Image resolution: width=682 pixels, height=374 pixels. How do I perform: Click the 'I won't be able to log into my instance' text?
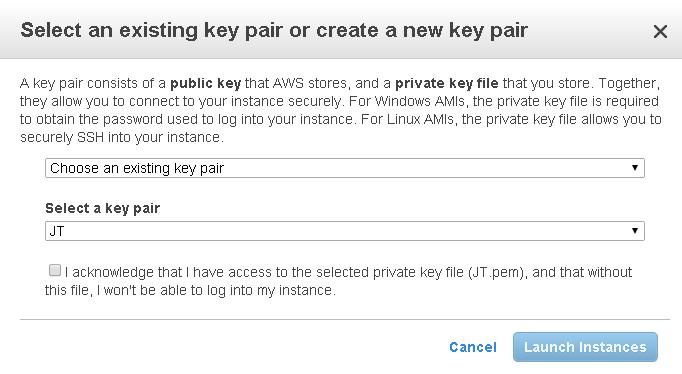(216, 290)
